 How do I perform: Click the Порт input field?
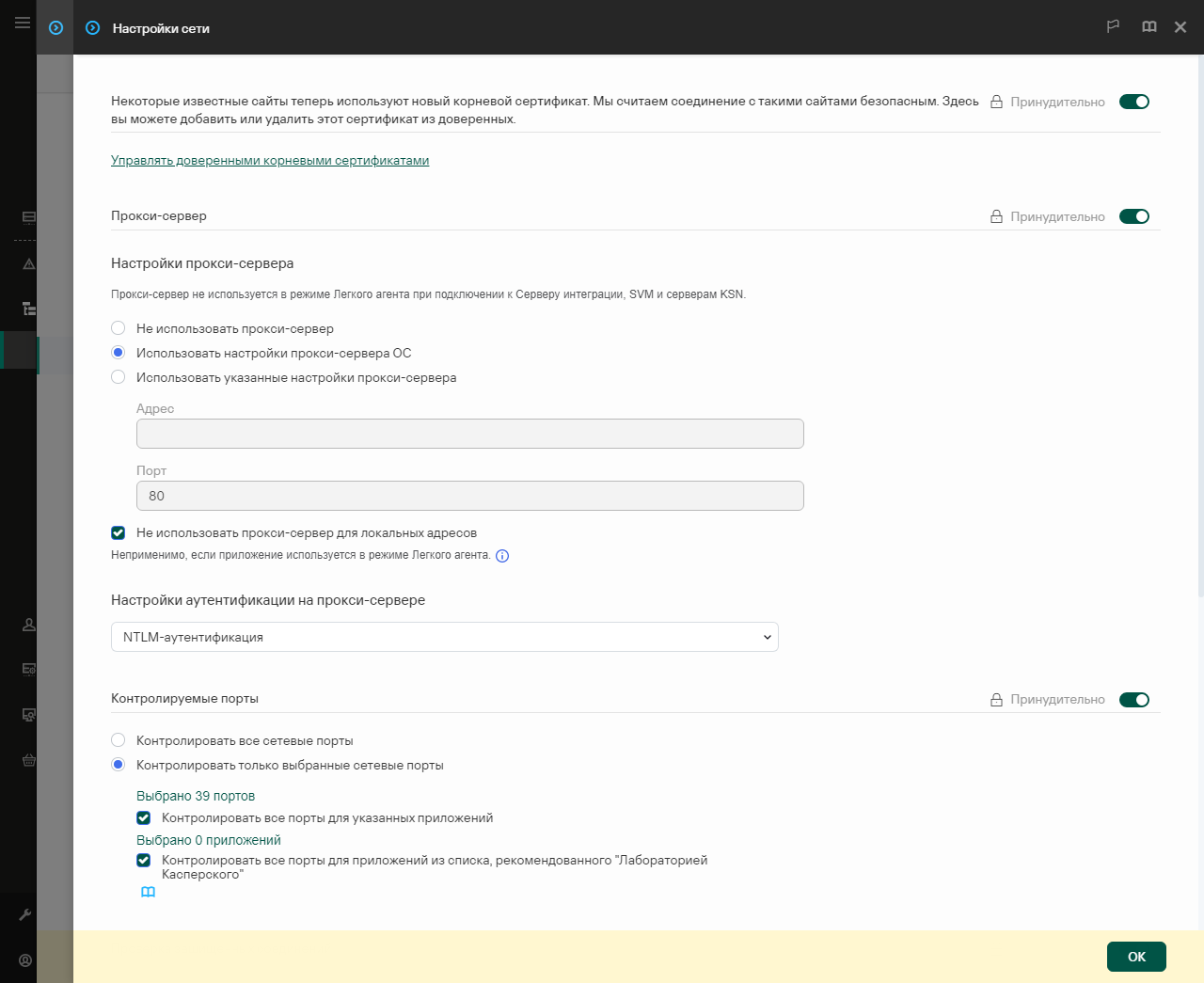469,496
